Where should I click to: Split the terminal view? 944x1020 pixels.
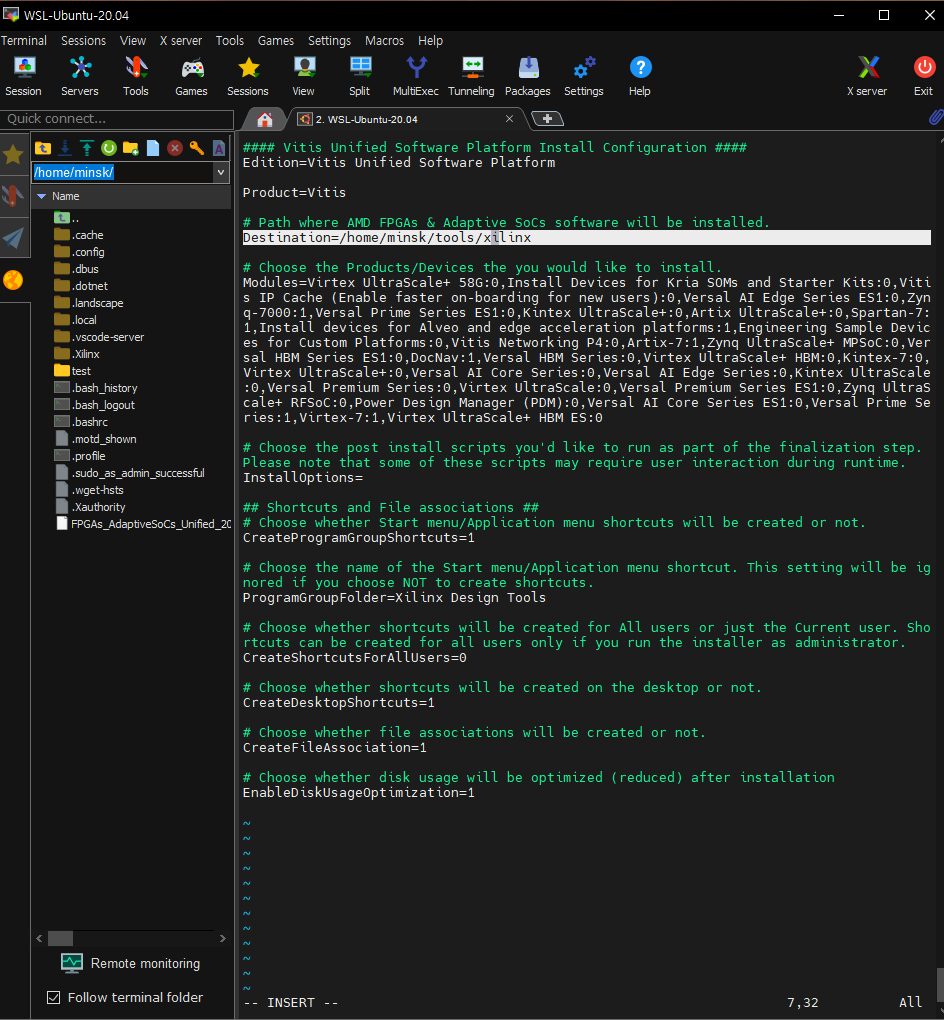pos(359,76)
